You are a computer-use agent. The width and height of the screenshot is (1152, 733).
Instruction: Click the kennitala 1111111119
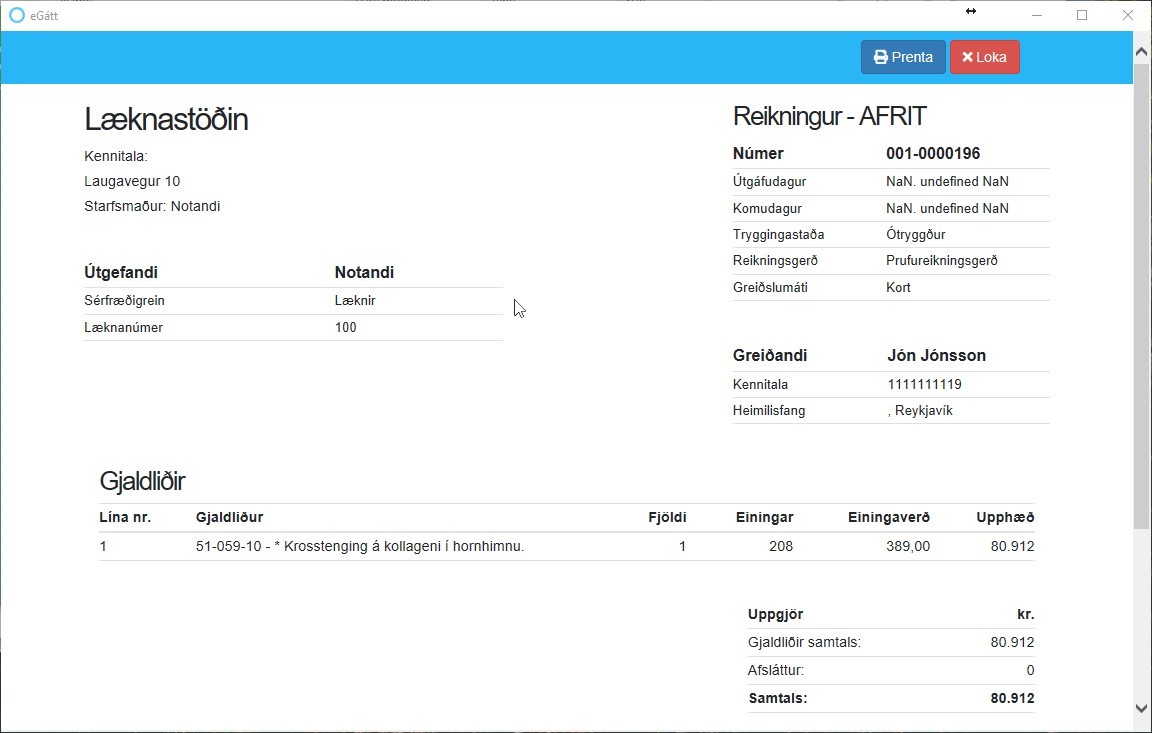924,384
